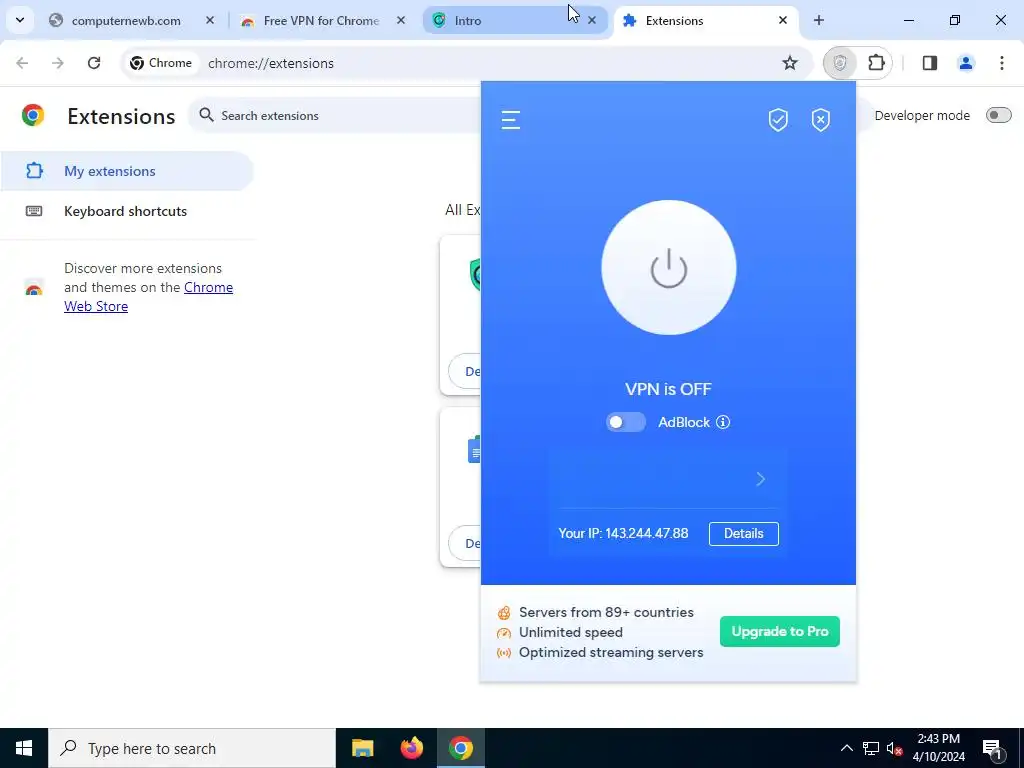Image resolution: width=1024 pixels, height=768 pixels.
Task: Open IP Details button
Action: pos(744,534)
